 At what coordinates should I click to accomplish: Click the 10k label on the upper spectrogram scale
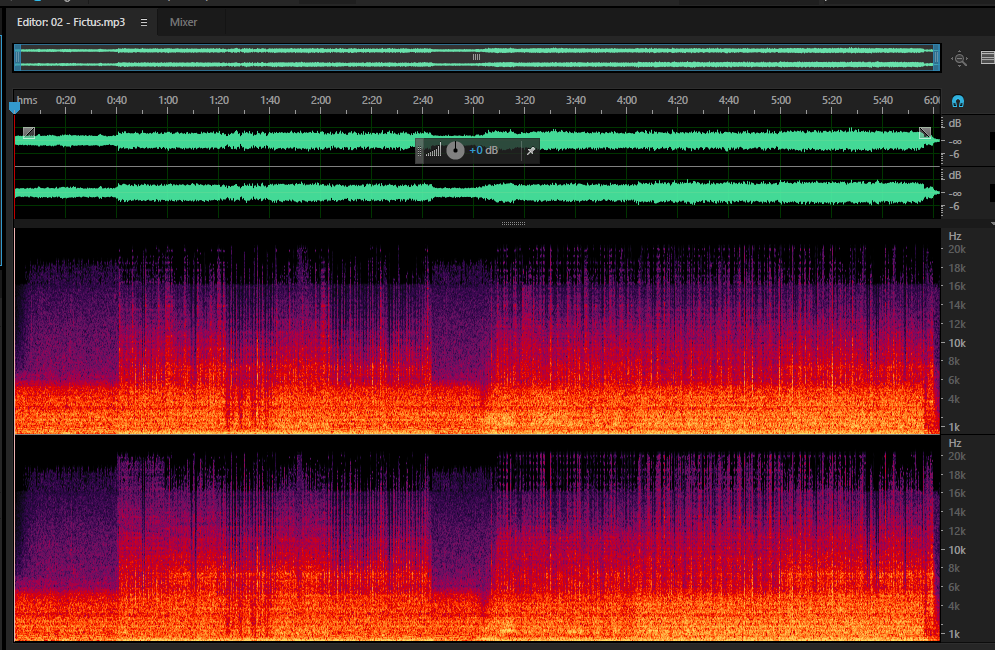(957, 343)
